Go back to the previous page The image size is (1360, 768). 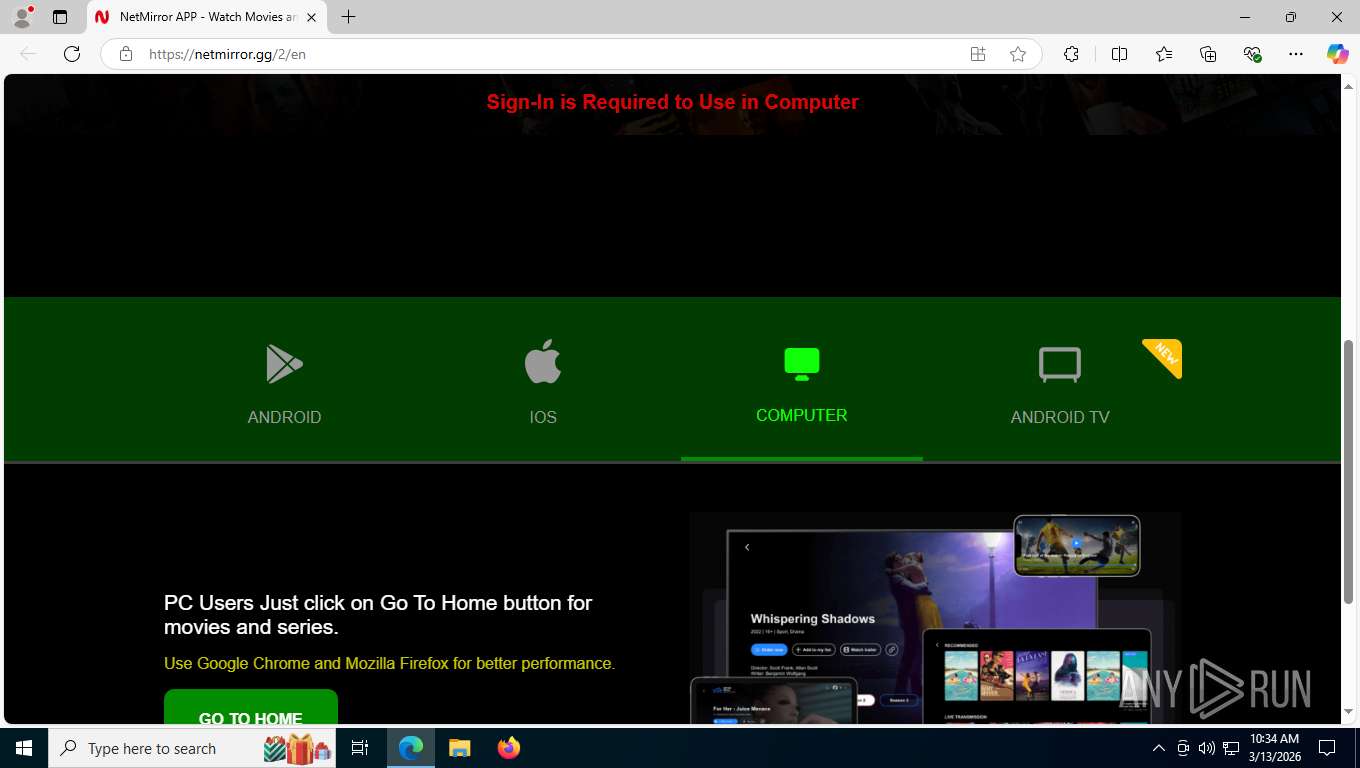click(x=28, y=54)
